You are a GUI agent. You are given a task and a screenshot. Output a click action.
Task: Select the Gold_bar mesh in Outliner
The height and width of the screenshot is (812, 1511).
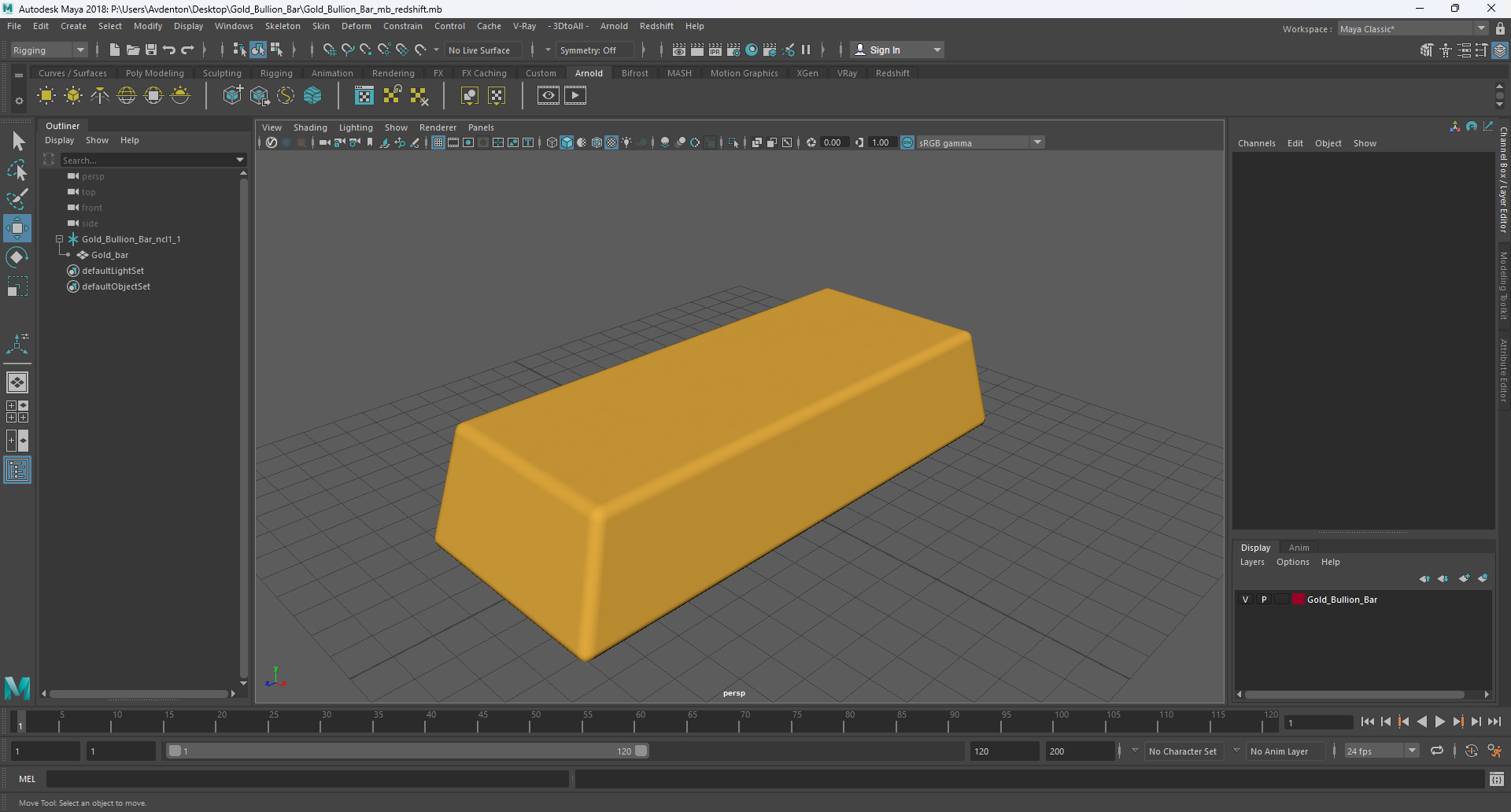109,255
